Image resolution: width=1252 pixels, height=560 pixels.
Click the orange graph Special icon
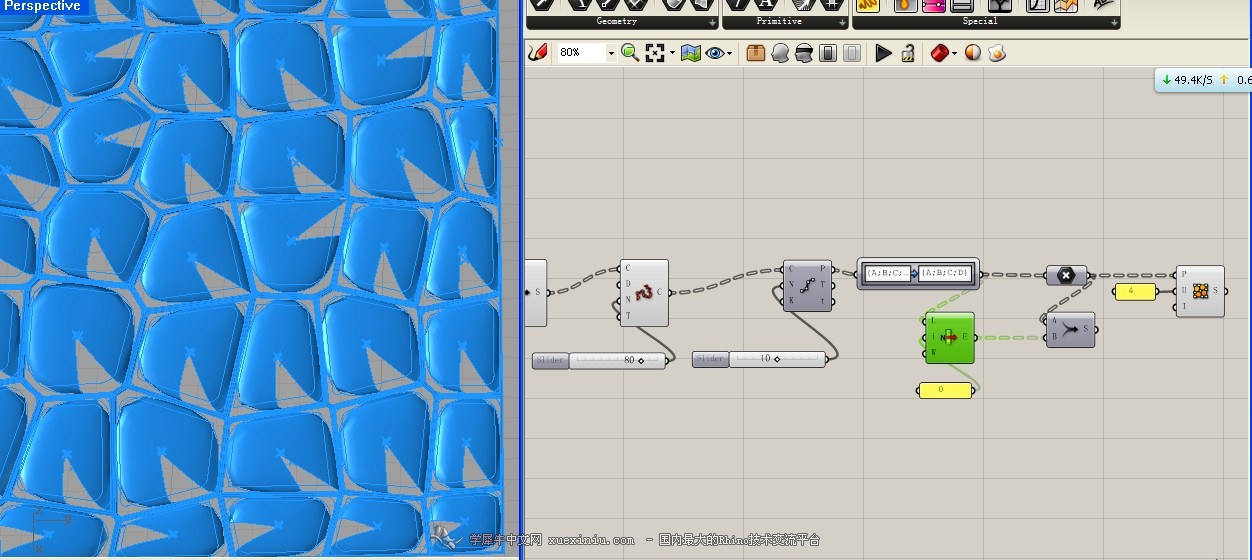tap(1066, 5)
